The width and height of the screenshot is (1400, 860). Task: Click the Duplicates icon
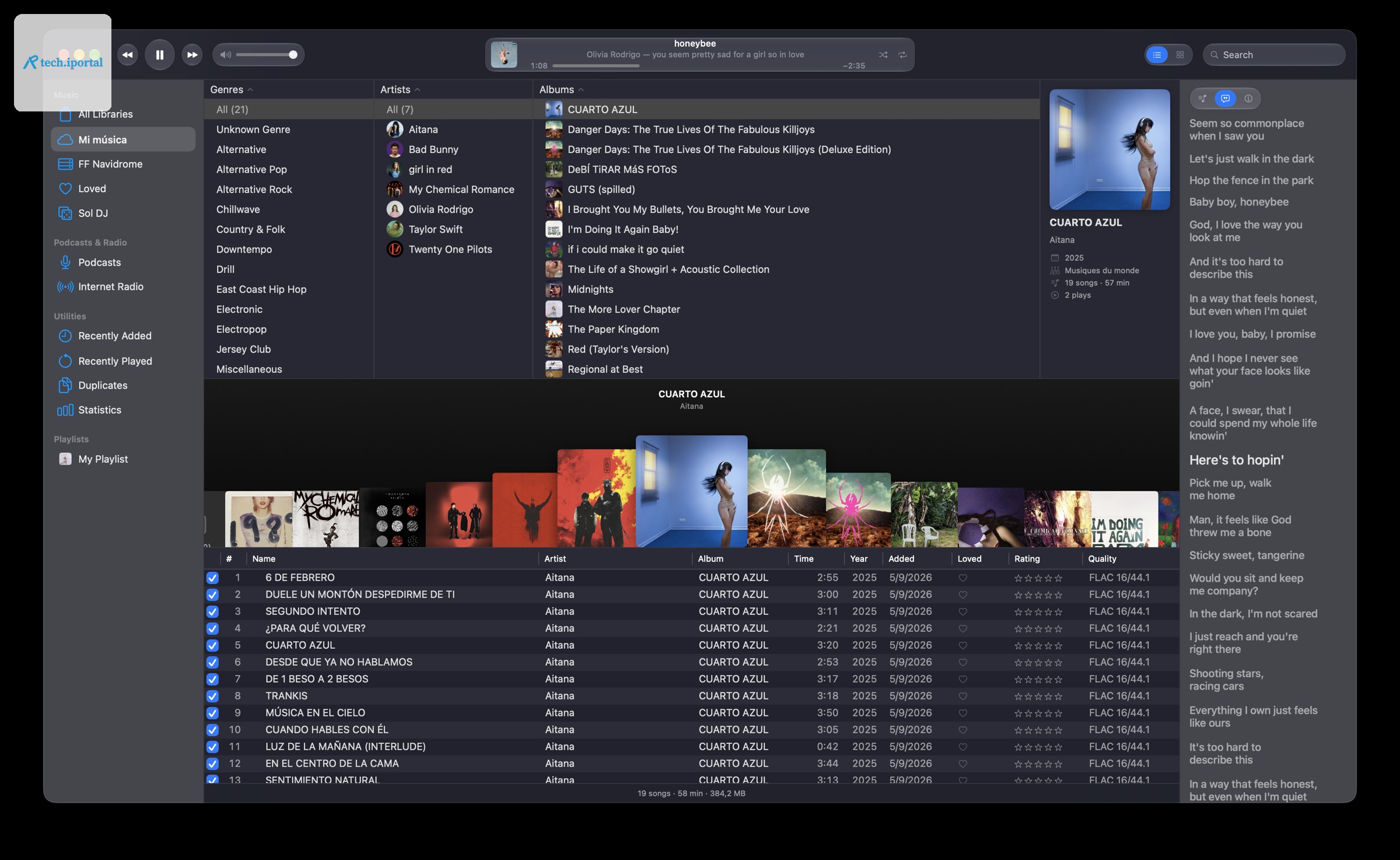[x=65, y=385]
